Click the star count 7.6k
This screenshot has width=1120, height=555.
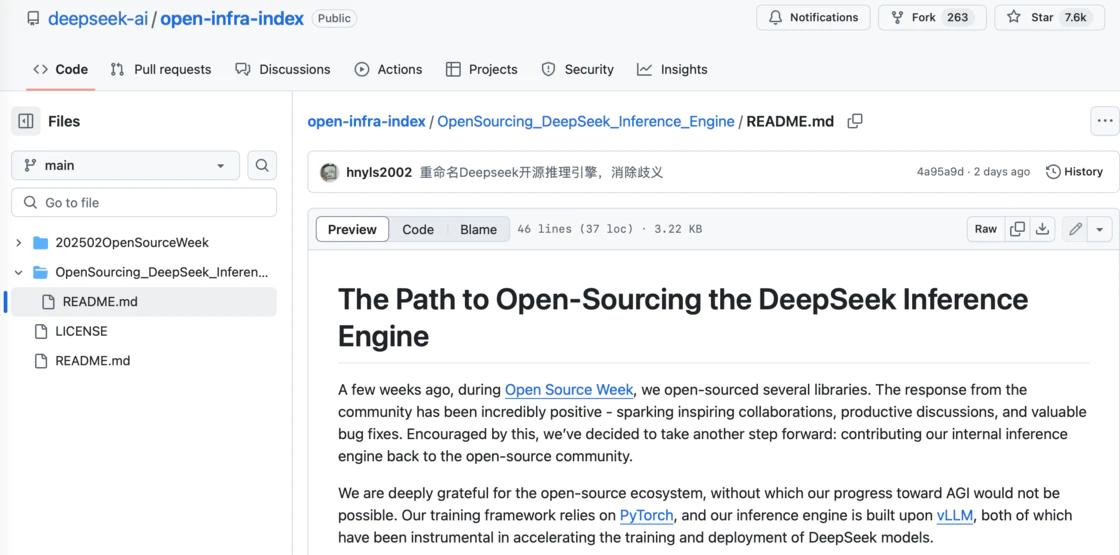(x=1075, y=17)
